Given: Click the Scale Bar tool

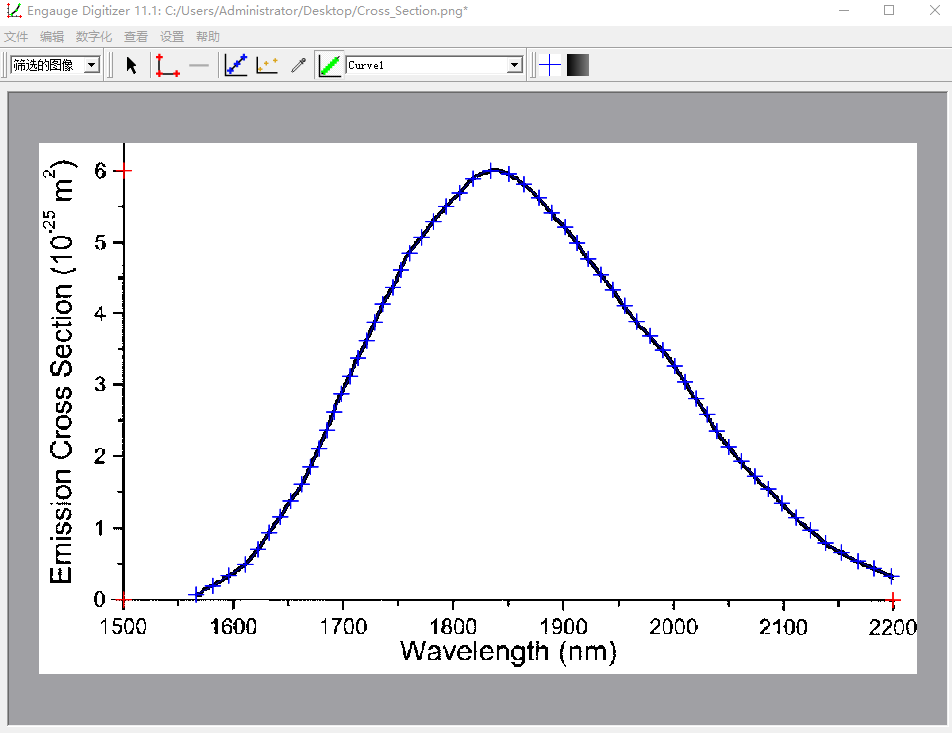Looking at the screenshot, I should point(200,65).
